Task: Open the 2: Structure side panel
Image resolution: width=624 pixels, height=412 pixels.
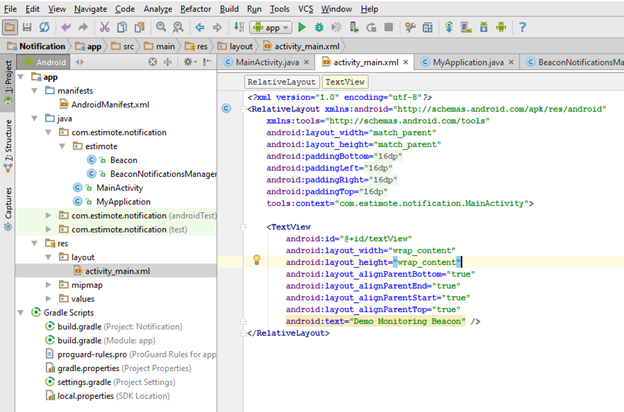Action: point(8,146)
